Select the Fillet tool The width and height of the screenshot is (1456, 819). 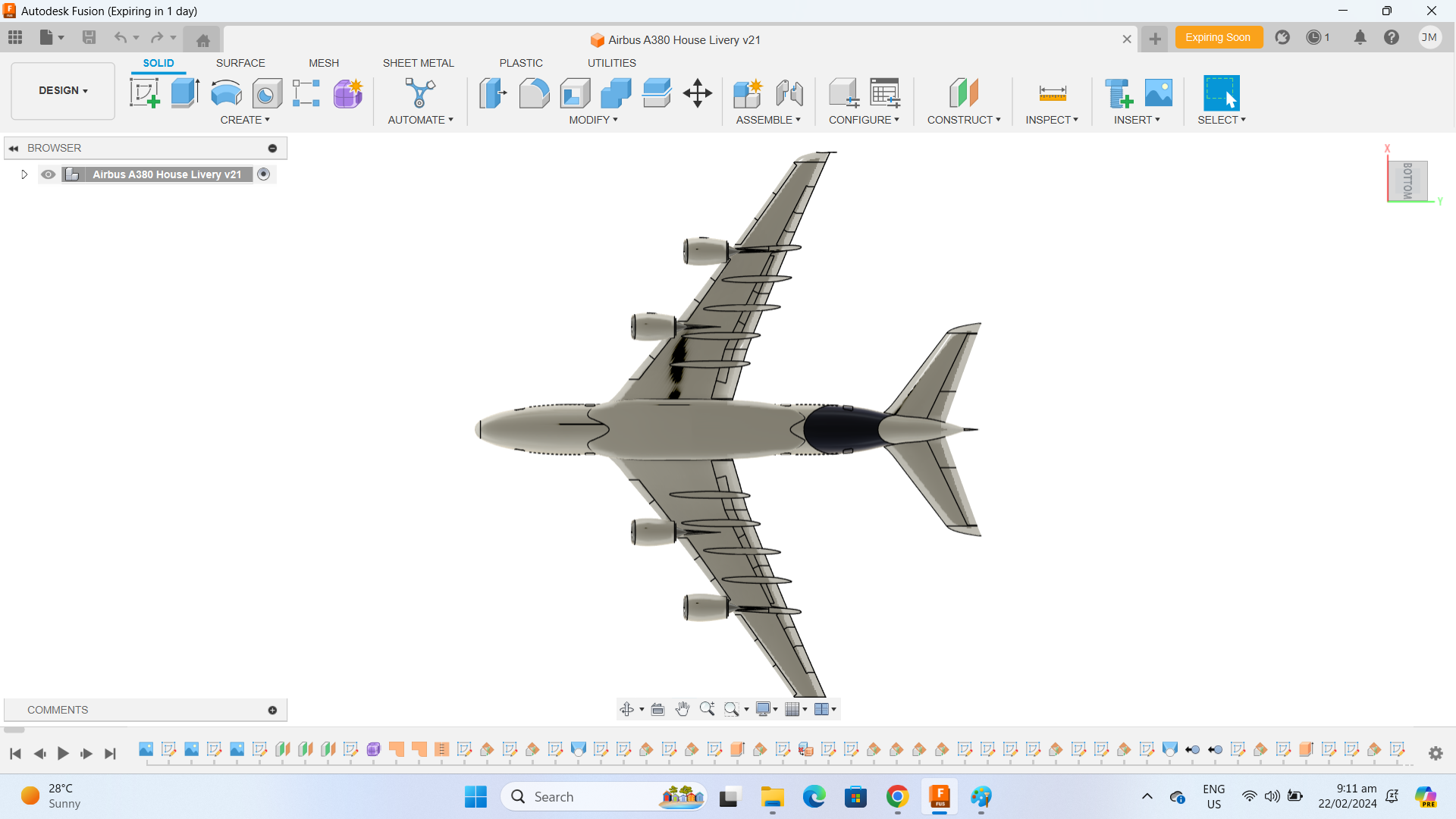click(x=535, y=93)
